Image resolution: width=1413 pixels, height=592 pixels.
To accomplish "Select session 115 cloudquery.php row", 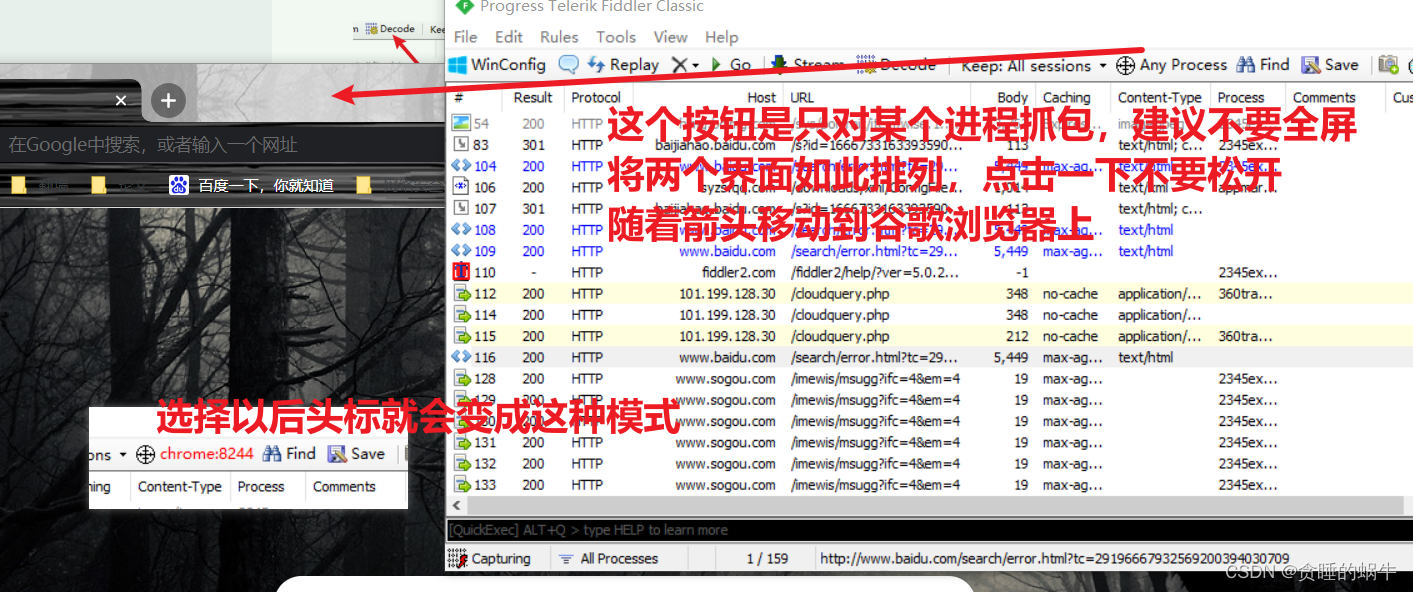I will pos(930,336).
